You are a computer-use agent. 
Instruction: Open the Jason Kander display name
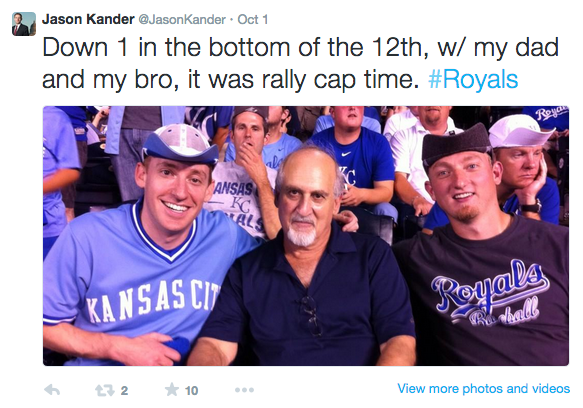point(88,19)
